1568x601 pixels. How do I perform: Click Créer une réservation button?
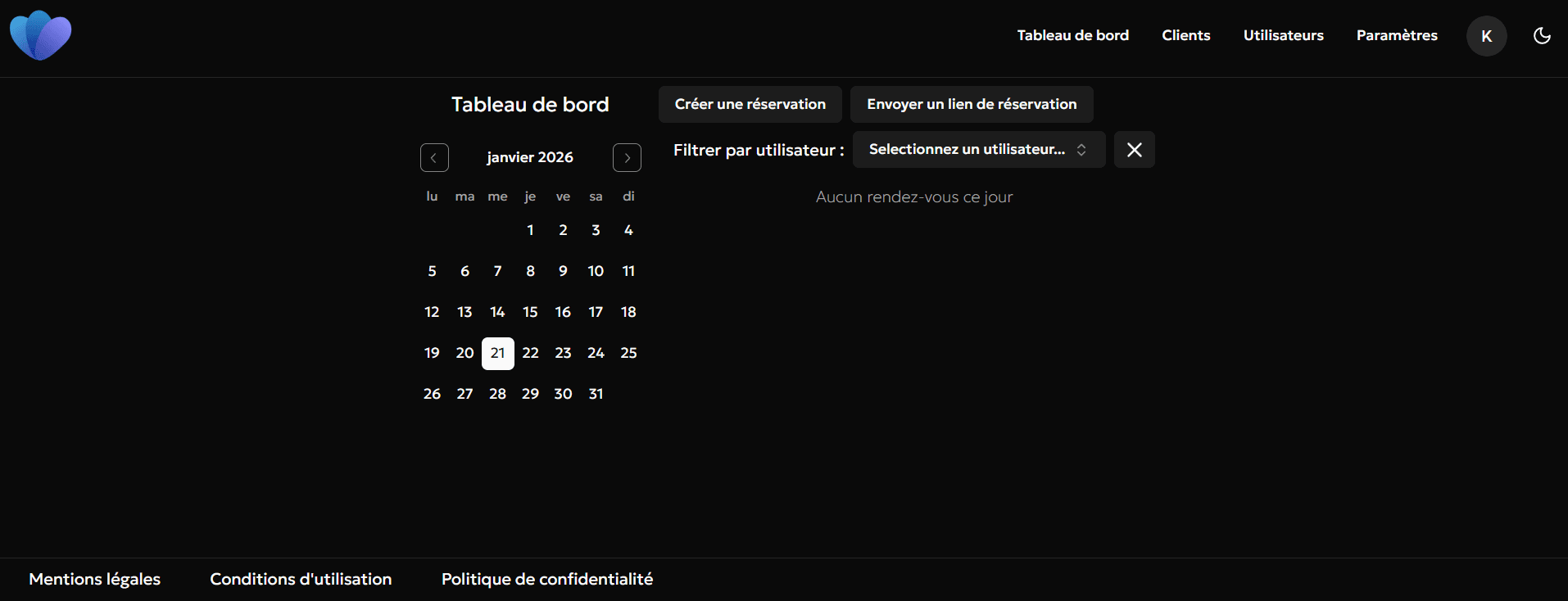click(750, 104)
